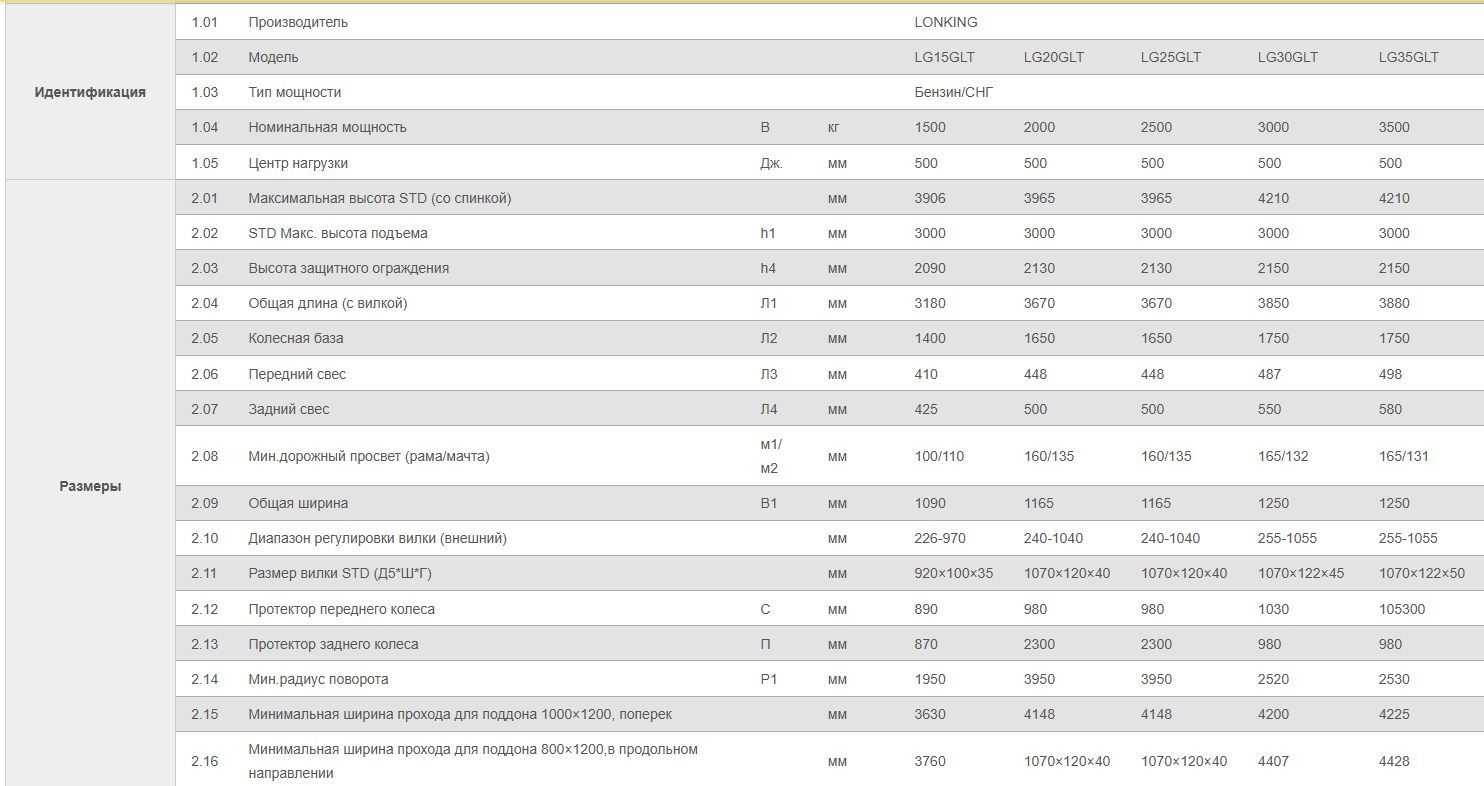Viewport: 1484px width, 786px height.
Task: Click Диапазон регулировки вилки label
Action: pos(378,538)
